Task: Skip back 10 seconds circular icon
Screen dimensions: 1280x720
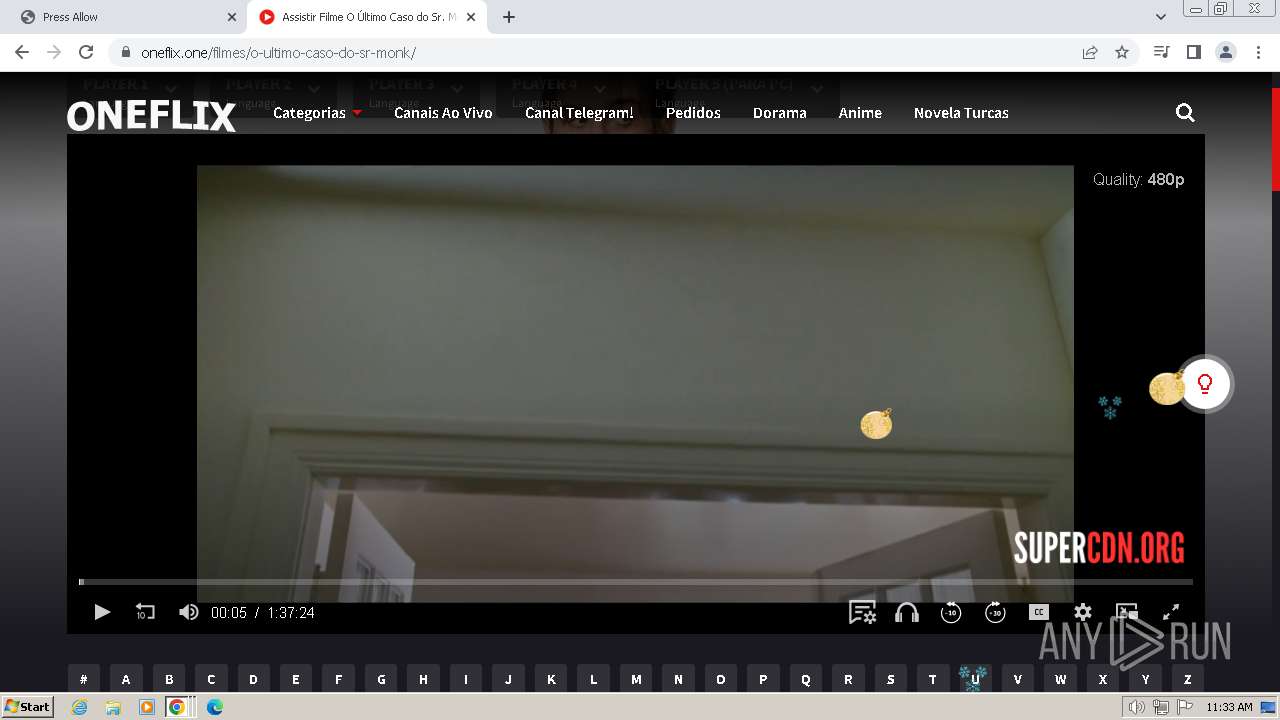Action: 951,613
